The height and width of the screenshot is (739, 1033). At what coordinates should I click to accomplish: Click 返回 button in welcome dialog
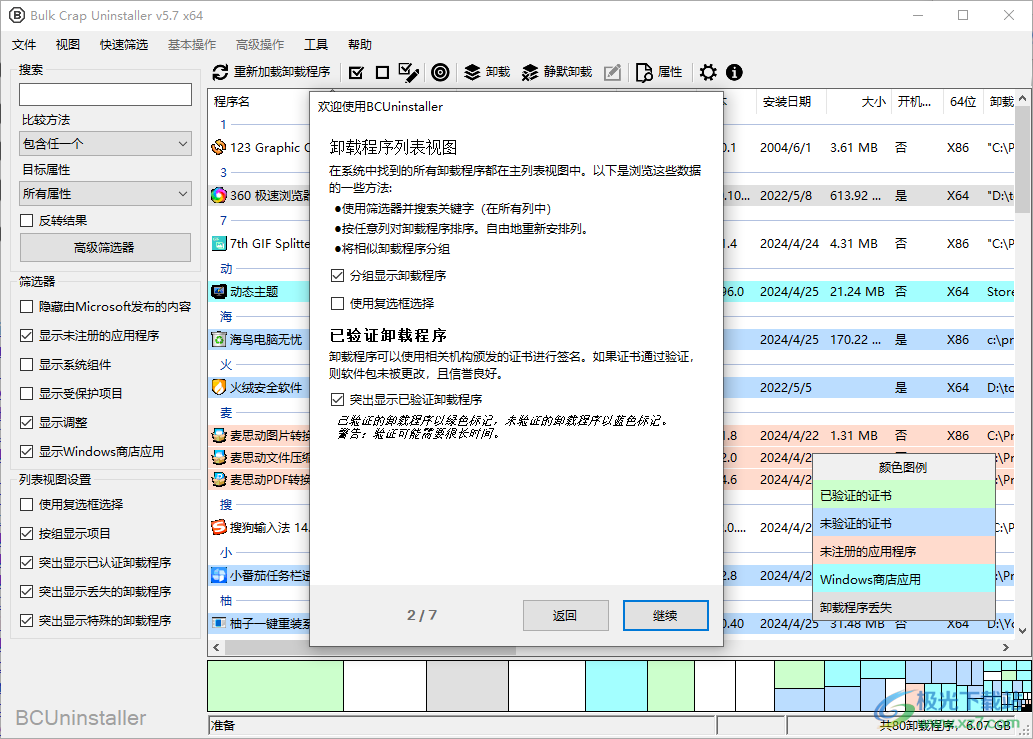565,616
